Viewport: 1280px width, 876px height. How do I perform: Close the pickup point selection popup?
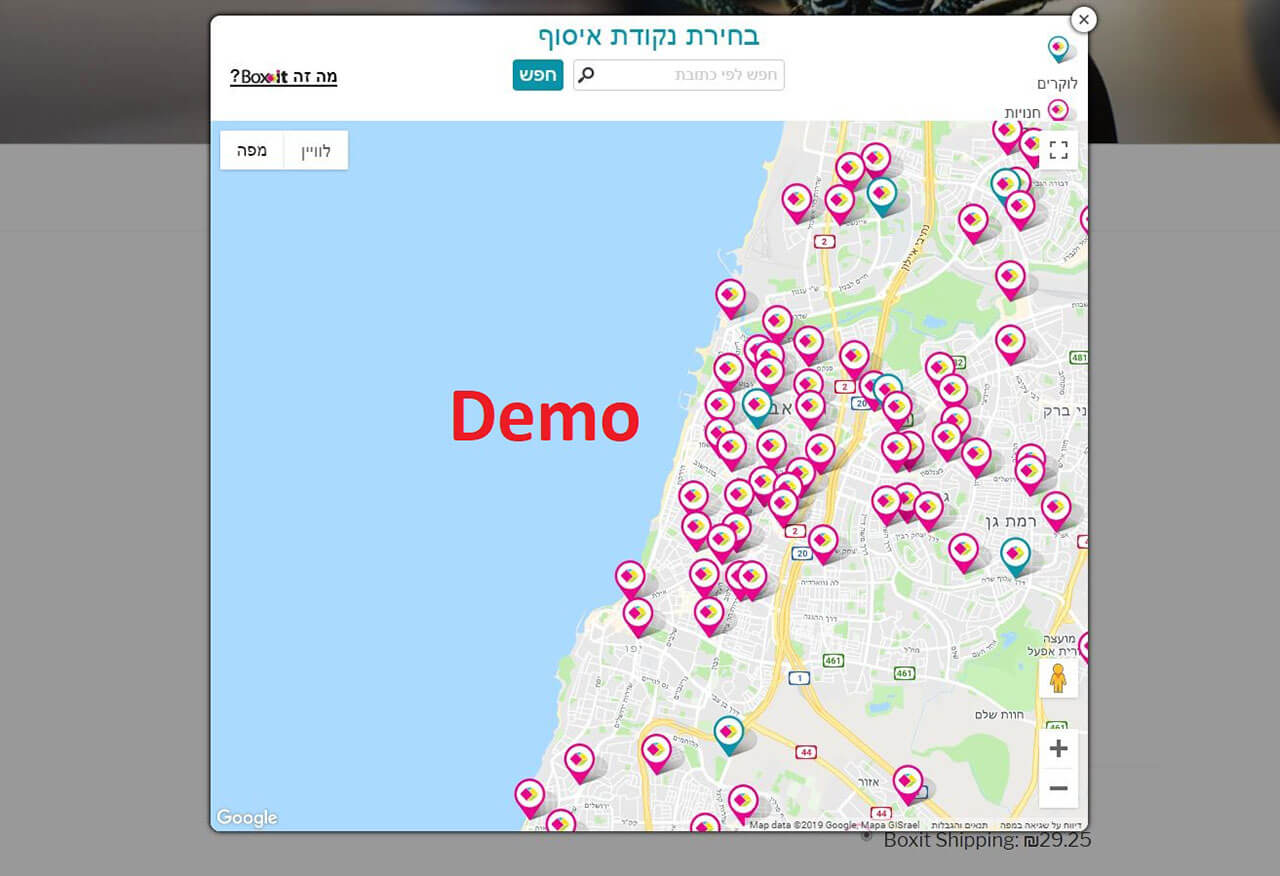coord(1083,20)
